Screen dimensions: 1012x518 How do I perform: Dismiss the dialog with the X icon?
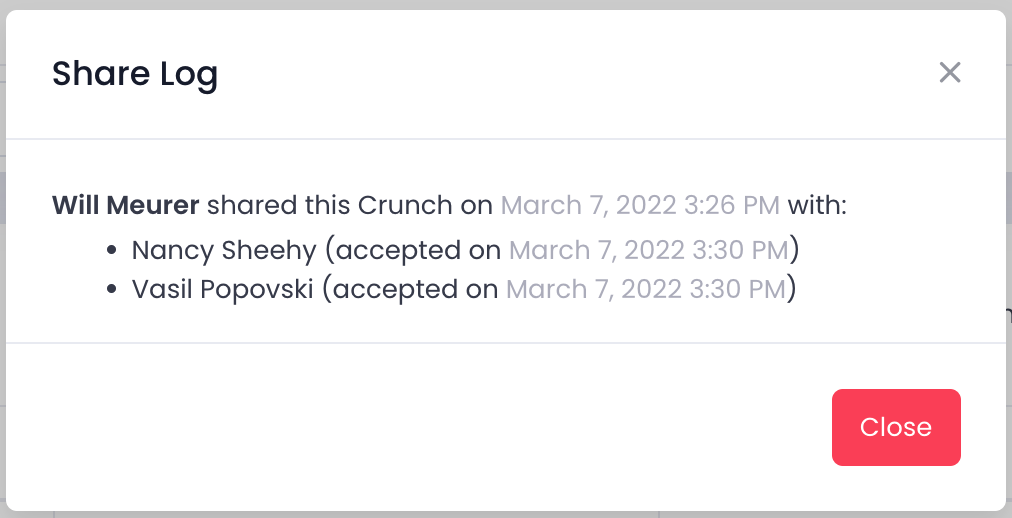pos(949,72)
